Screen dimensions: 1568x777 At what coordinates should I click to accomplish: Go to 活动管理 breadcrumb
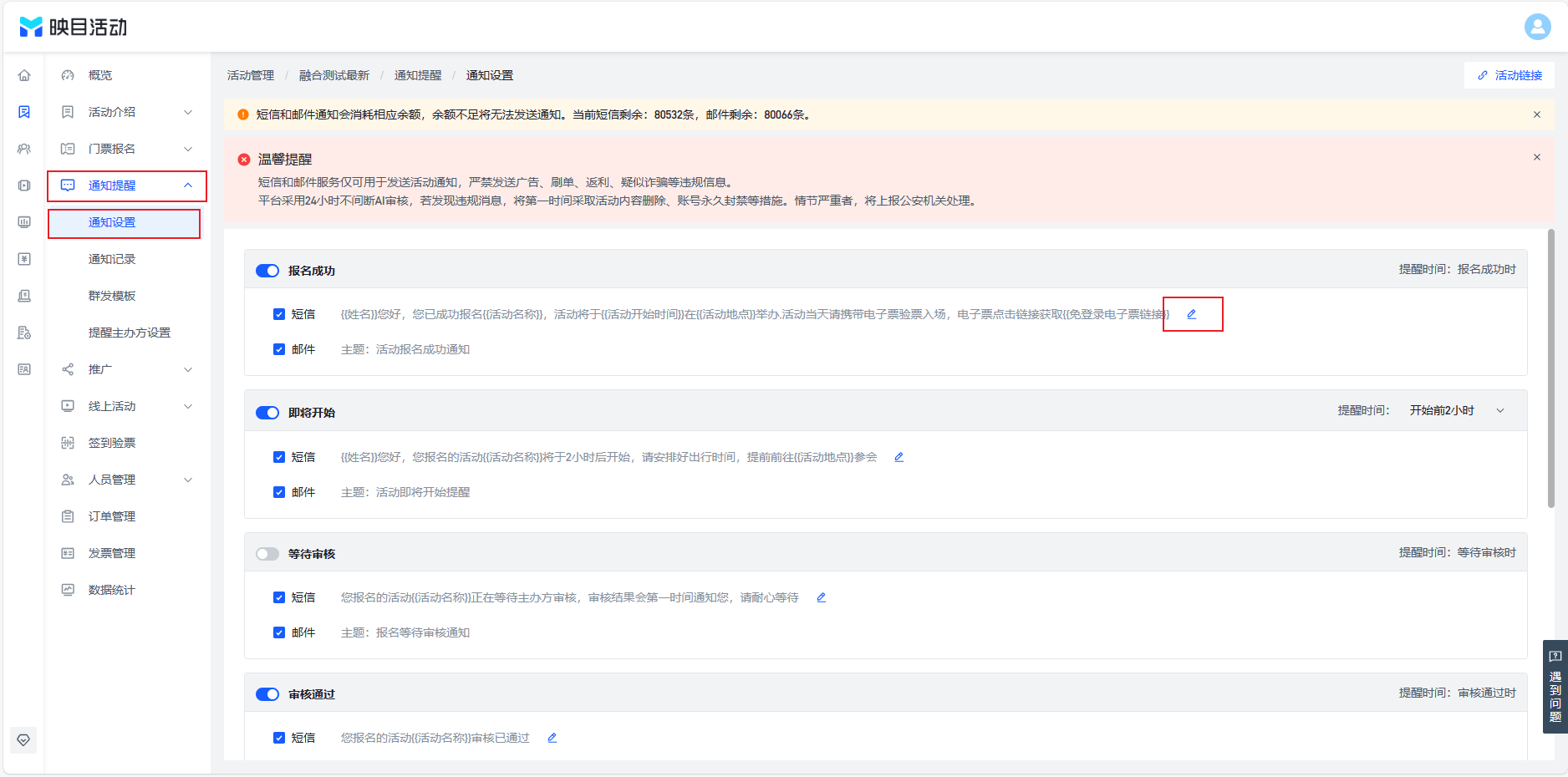click(251, 75)
